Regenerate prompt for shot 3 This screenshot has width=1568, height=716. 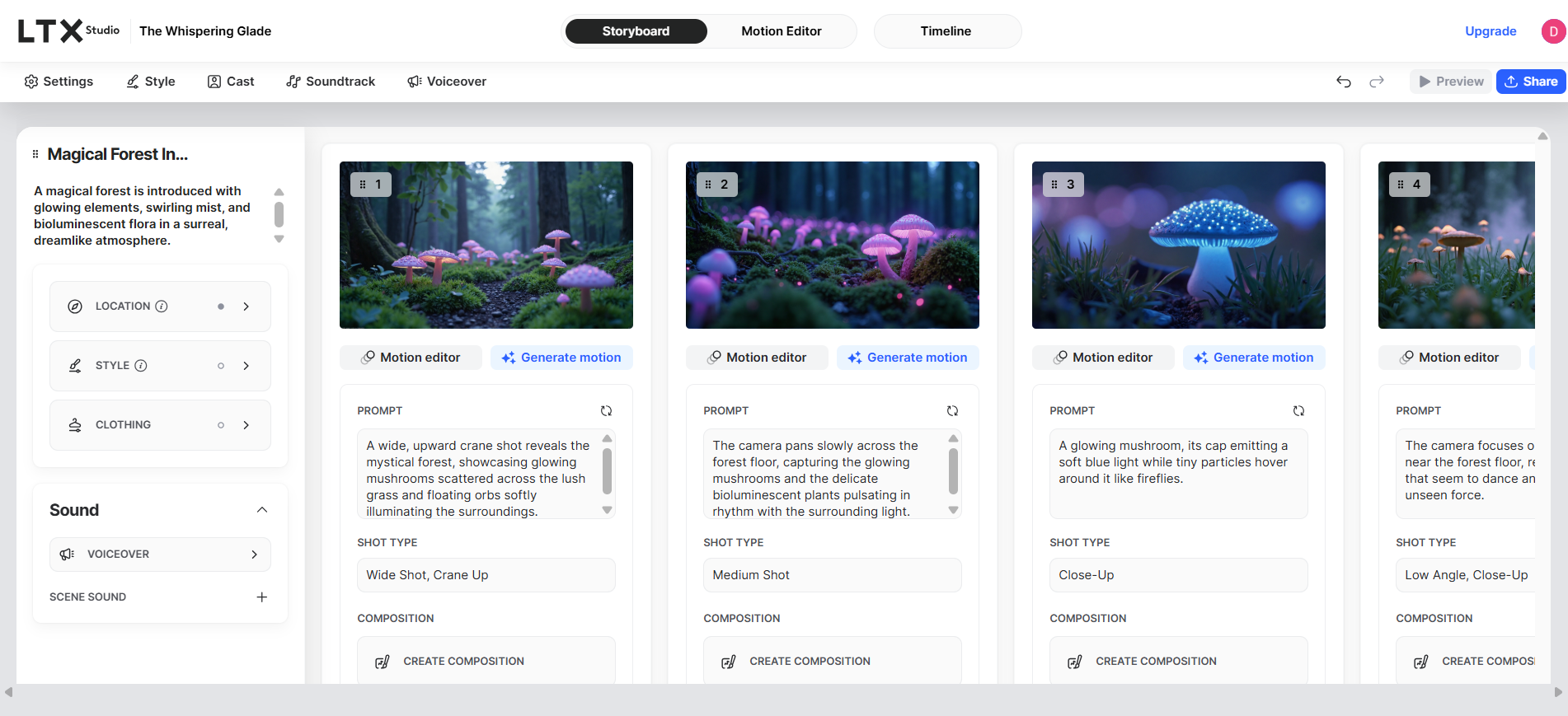pyautogui.click(x=1298, y=410)
